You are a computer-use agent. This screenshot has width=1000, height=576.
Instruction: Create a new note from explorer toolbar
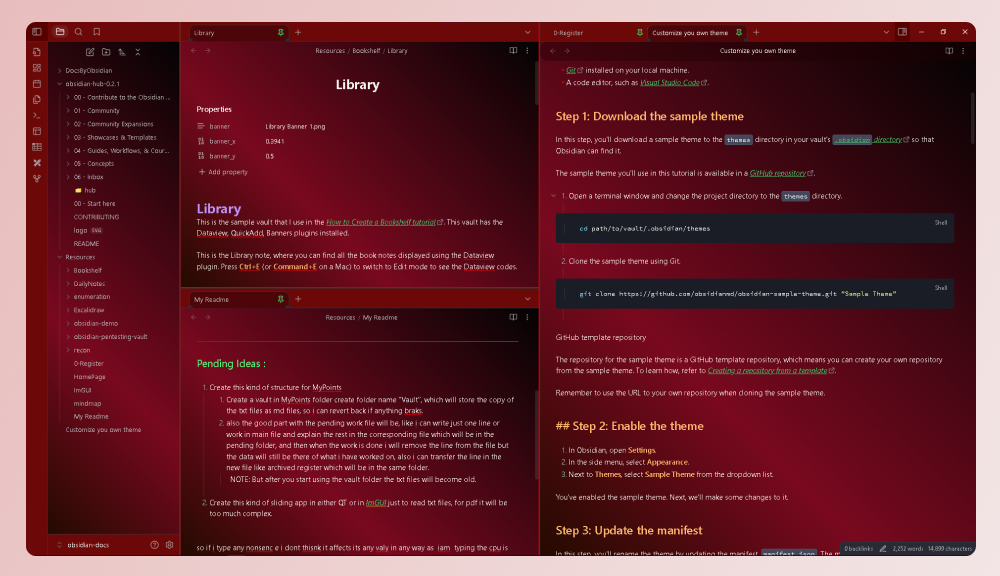[x=90, y=52]
